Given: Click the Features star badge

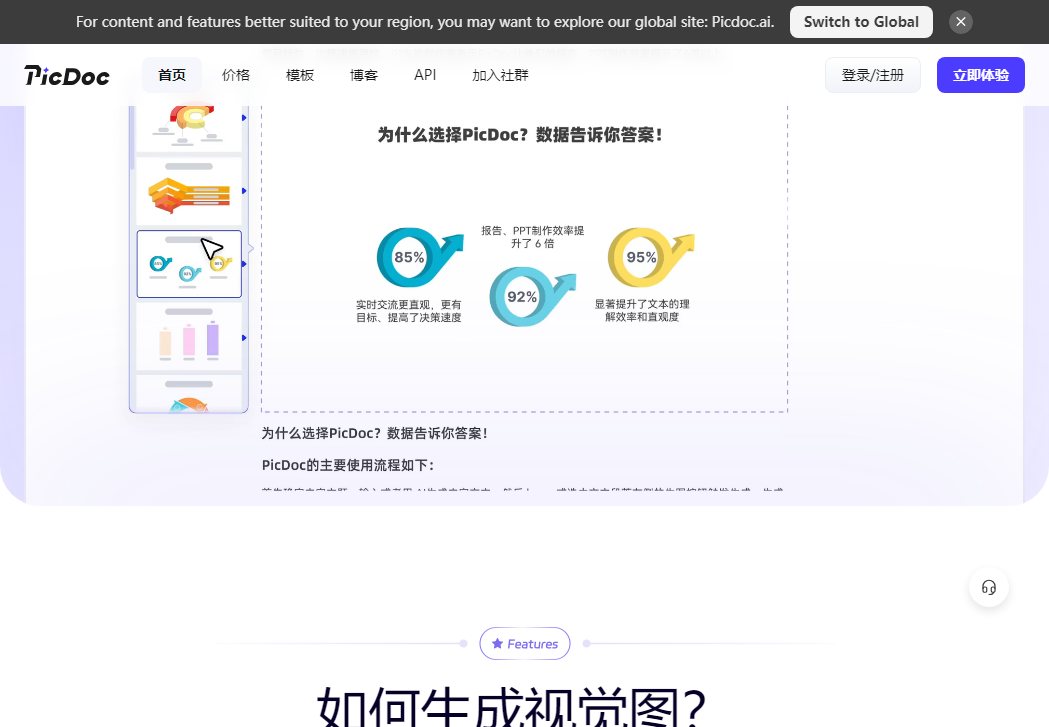Looking at the screenshot, I should pyautogui.click(x=524, y=643).
